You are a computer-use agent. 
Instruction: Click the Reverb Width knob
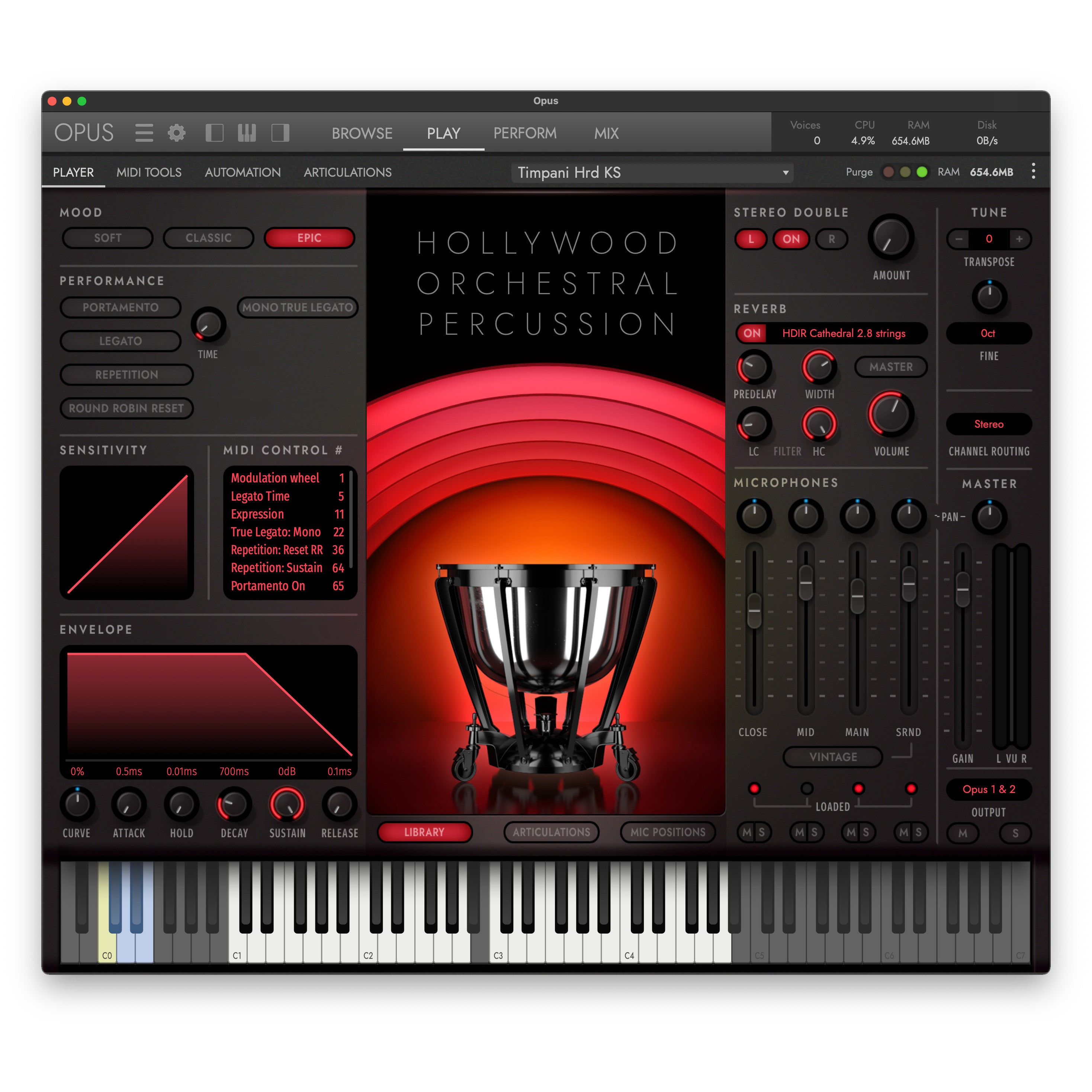(x=819, y=367)
